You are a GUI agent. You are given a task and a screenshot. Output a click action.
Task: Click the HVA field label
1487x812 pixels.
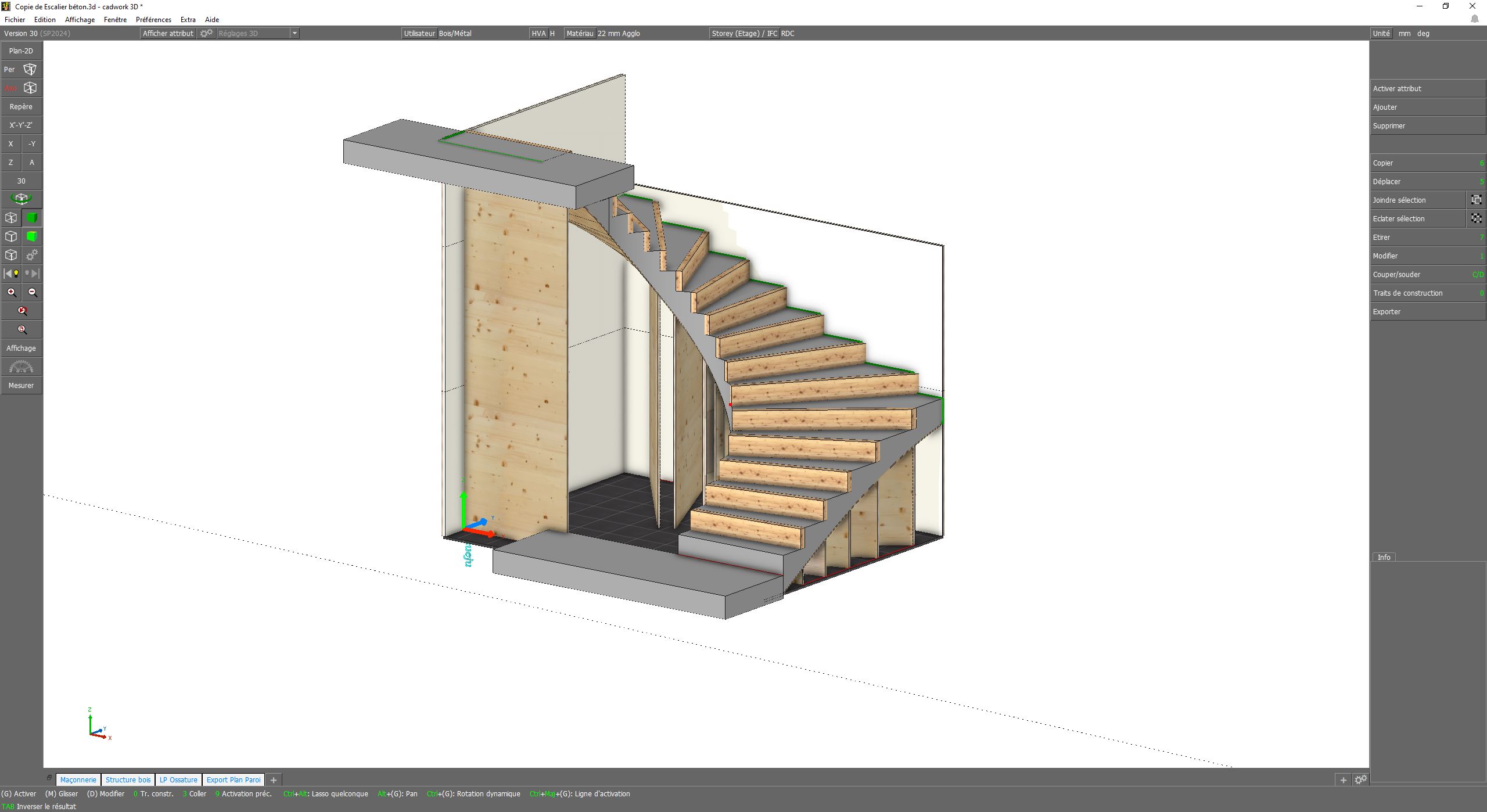[x=538, y=34]
